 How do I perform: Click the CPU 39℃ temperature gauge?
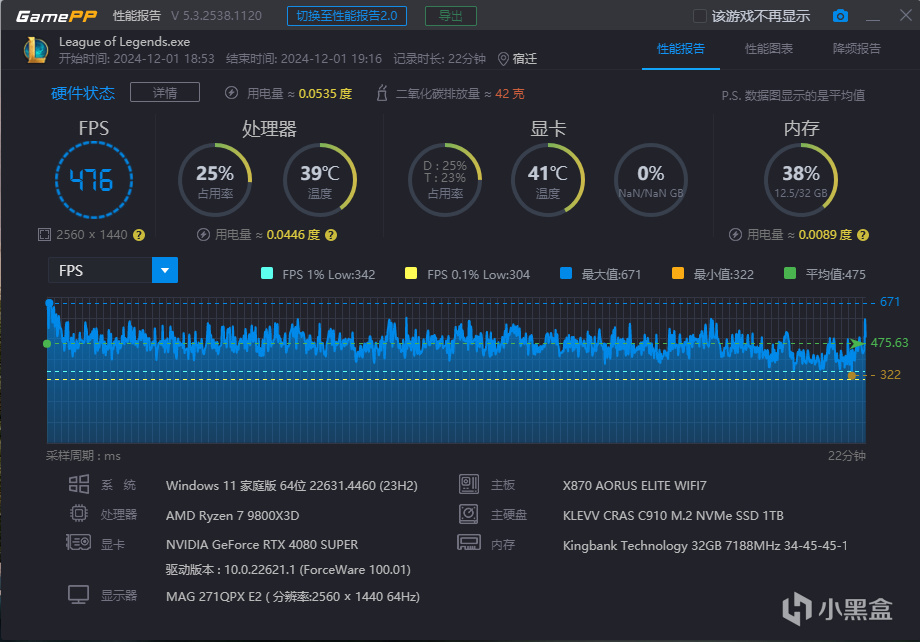[x=320, y=180]
